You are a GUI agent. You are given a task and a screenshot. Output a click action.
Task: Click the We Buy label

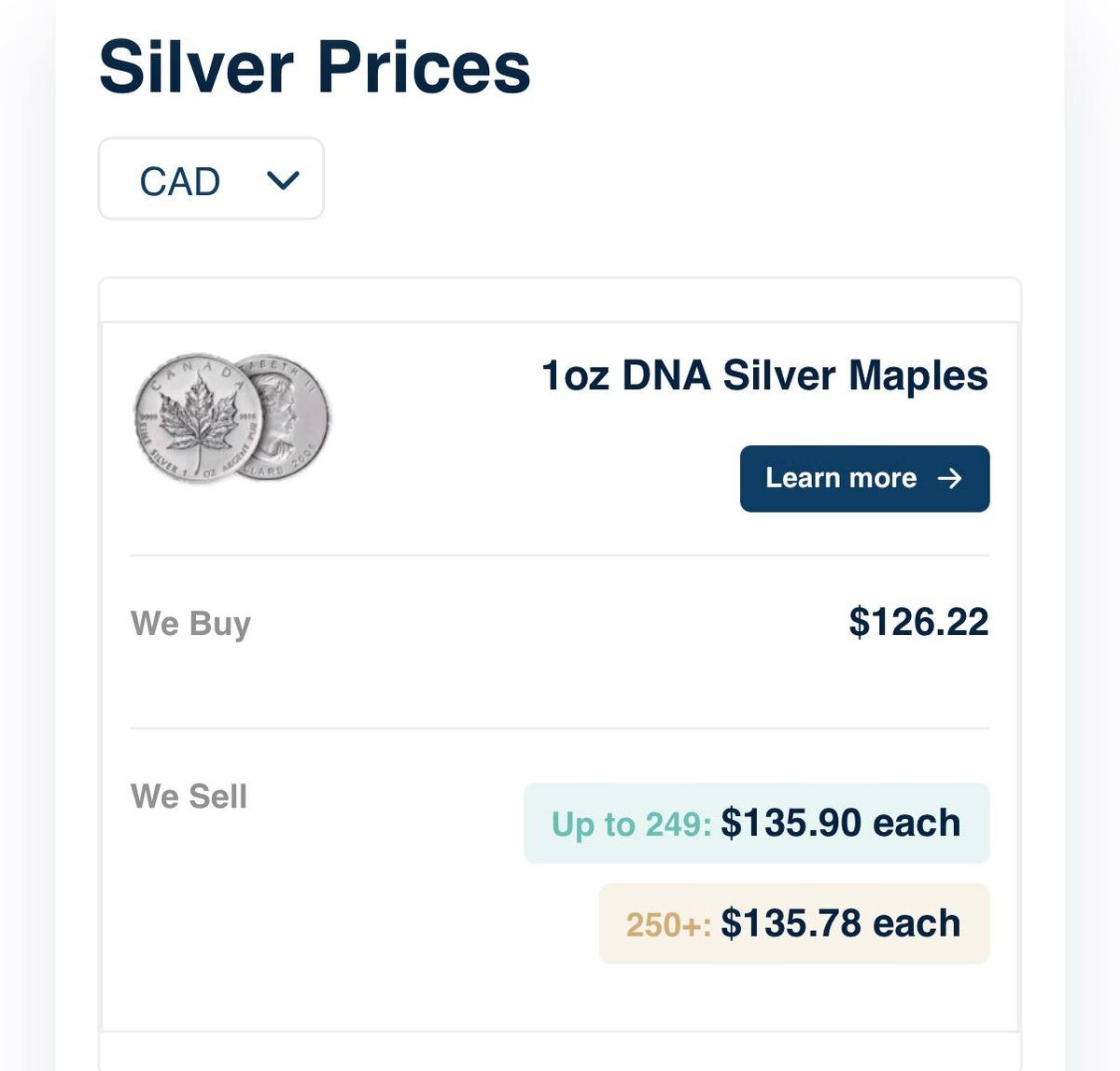(x=190, y=623)
